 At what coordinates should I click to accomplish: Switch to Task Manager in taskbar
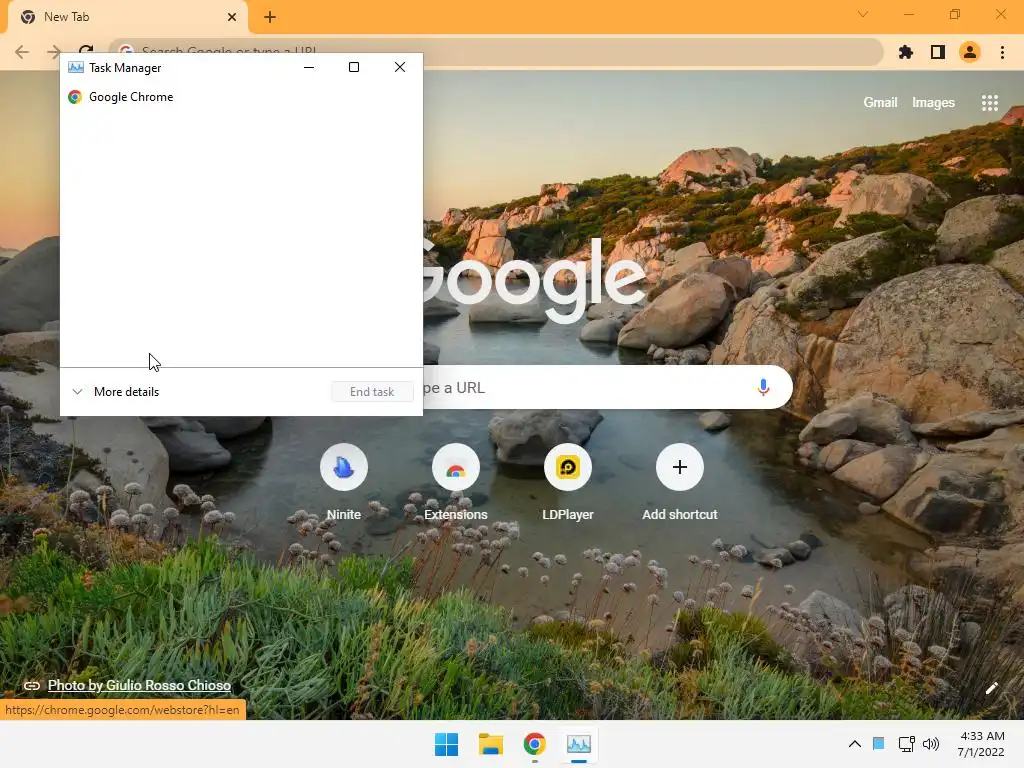click(579, 744)
